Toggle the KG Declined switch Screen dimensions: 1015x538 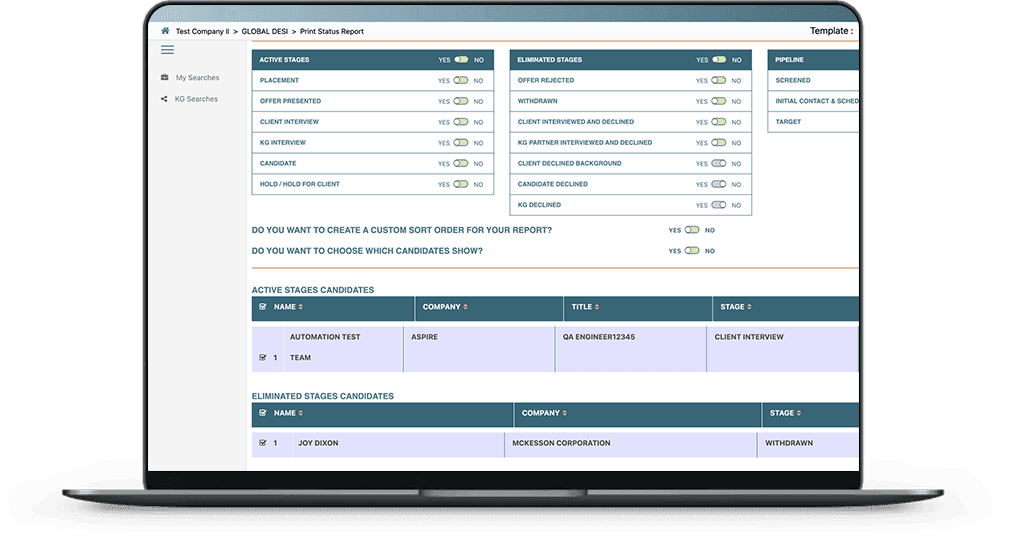(x=719, y=205)
